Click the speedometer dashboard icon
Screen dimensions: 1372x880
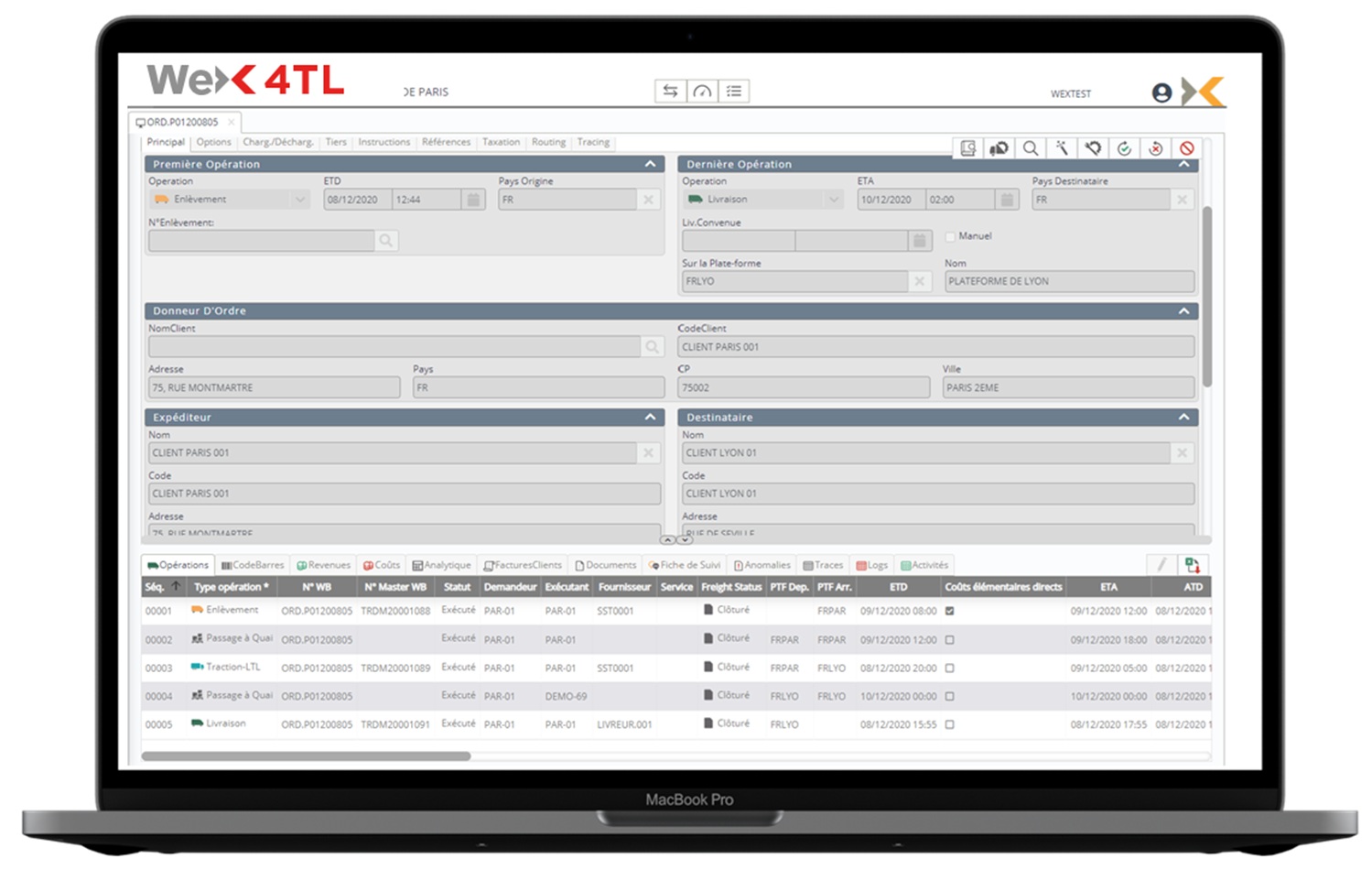702,91
